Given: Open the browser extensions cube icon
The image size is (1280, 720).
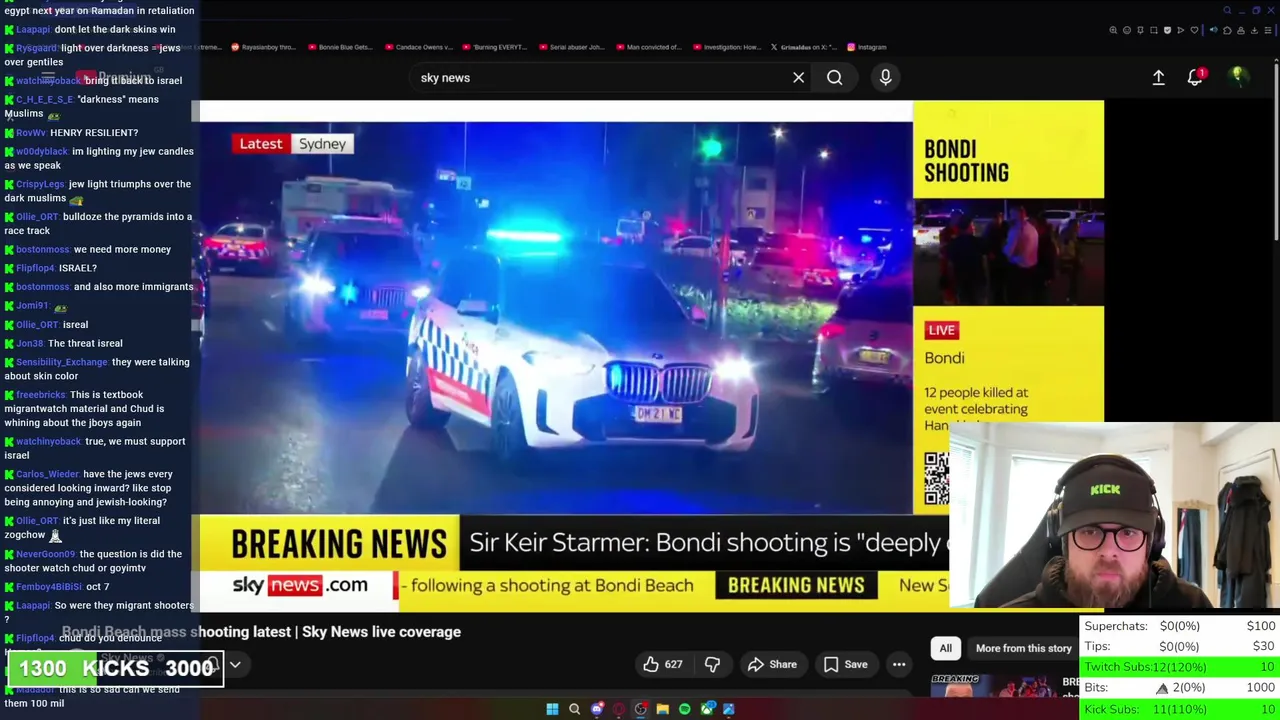Looking at the screenshot, I should click(1227, 30).
